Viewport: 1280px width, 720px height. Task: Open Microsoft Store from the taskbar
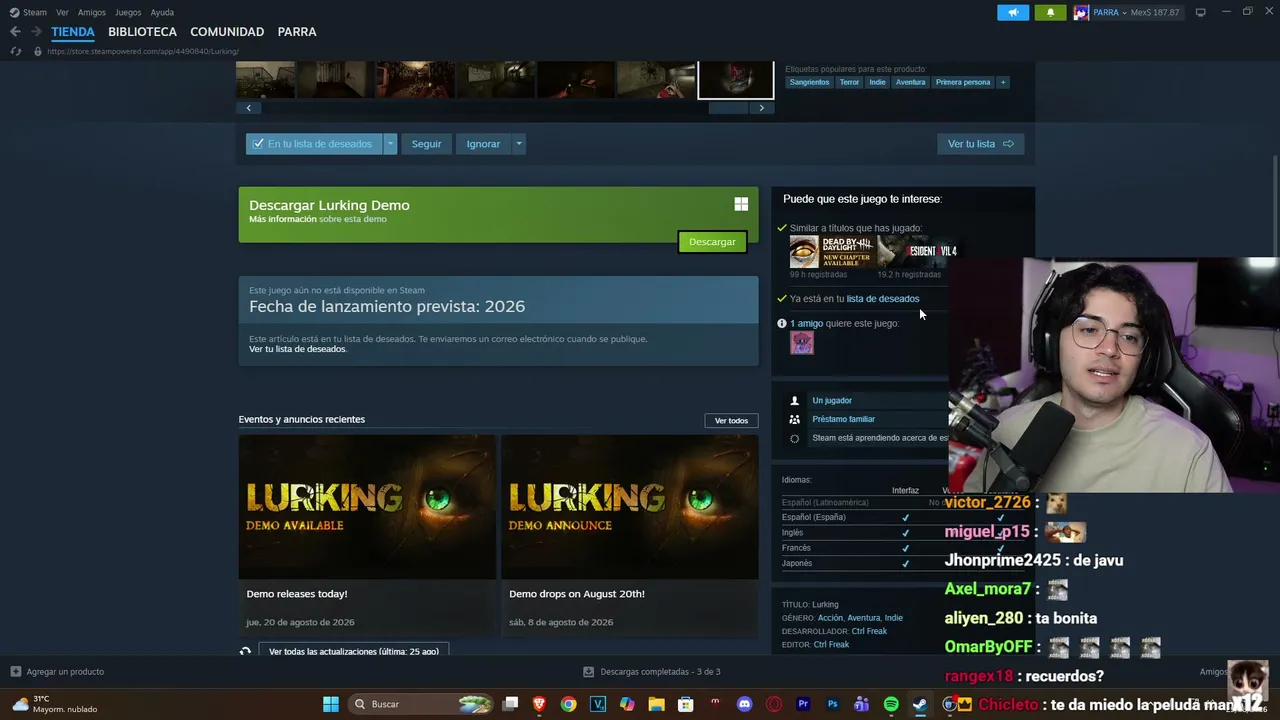[x=686, y=704]
